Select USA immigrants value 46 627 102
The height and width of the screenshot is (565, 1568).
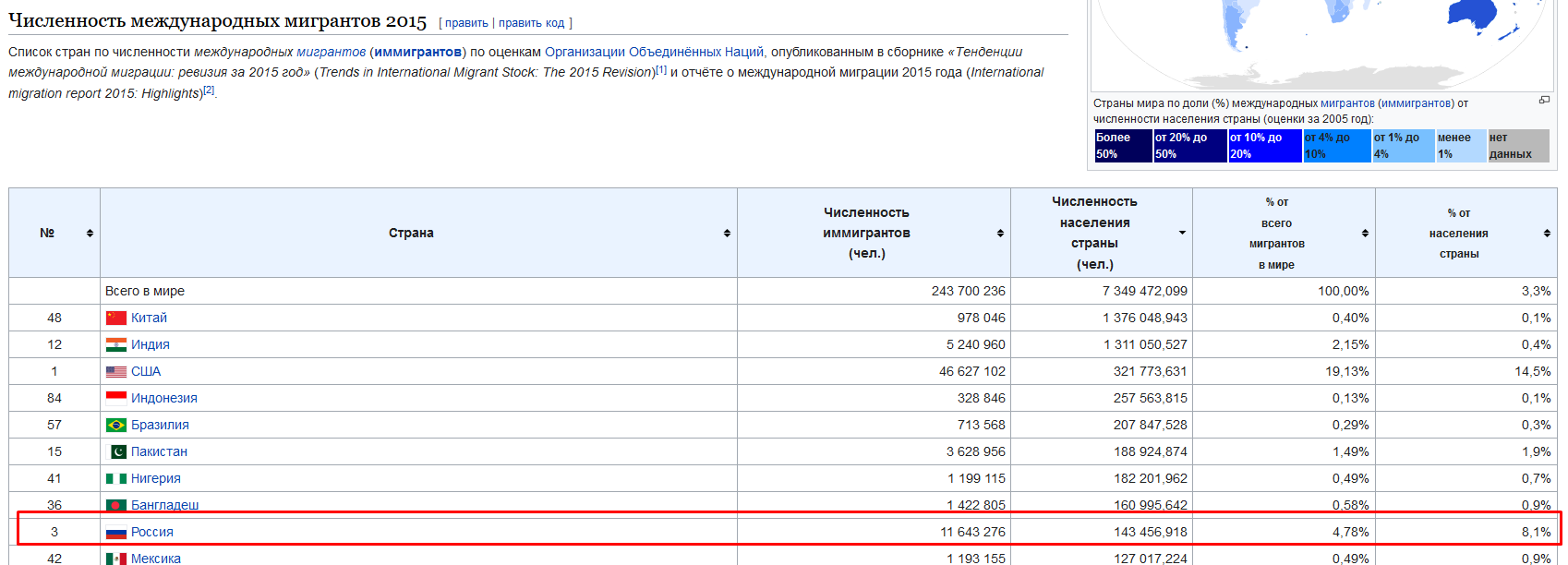[x=972, y=371]
